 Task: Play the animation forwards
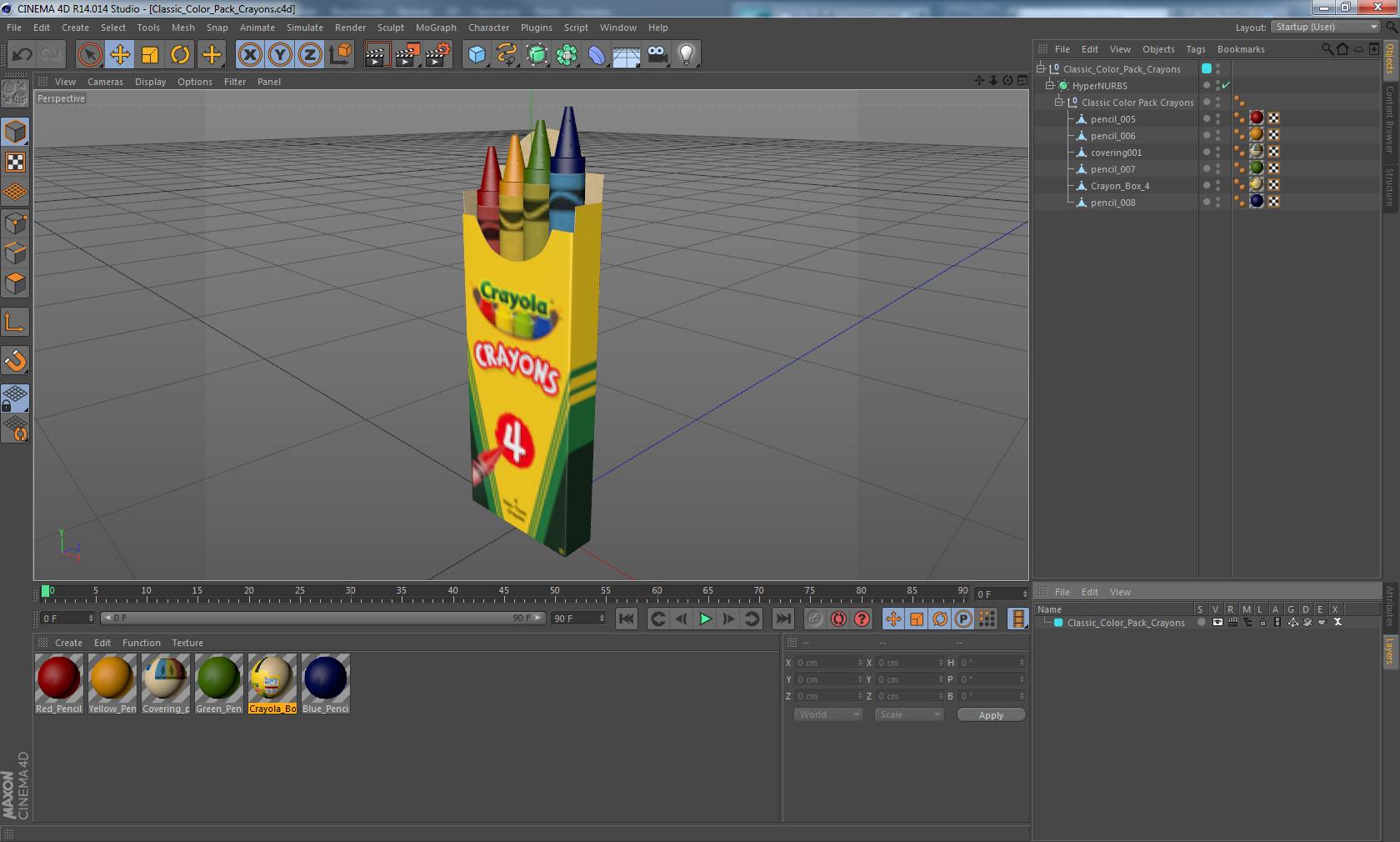point(705,619)
